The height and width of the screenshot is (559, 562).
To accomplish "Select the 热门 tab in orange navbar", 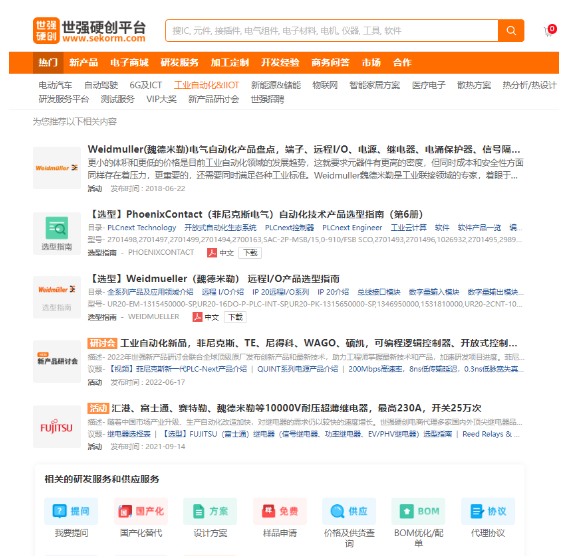I will (48, 63).
